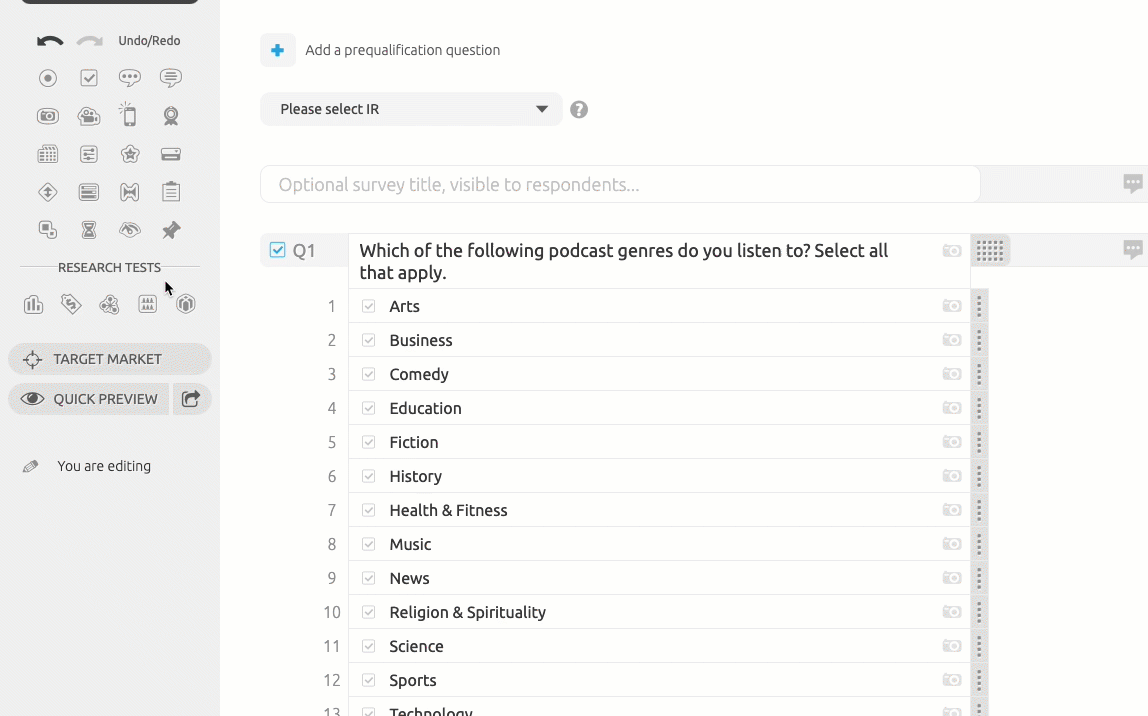Expand the Q1 grid options handle
This screenshot has width=1148, height=716.
pos(990,250)
